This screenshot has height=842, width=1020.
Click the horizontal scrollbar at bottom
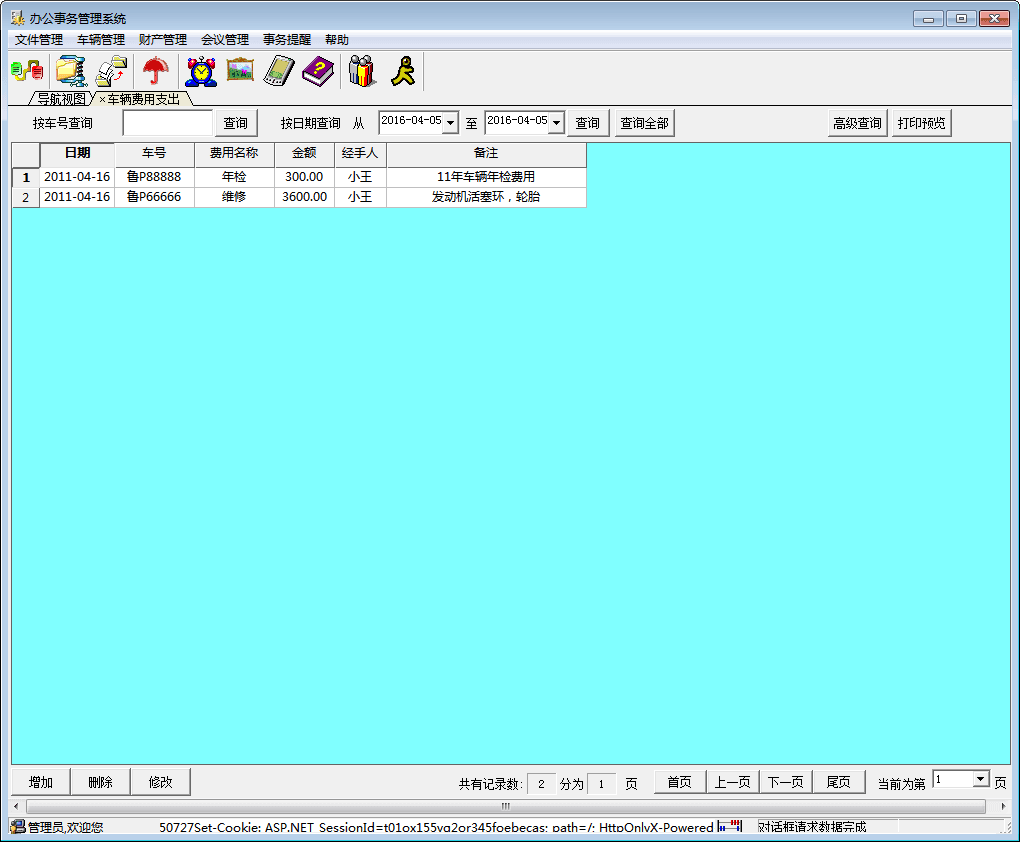coord(505,806)
